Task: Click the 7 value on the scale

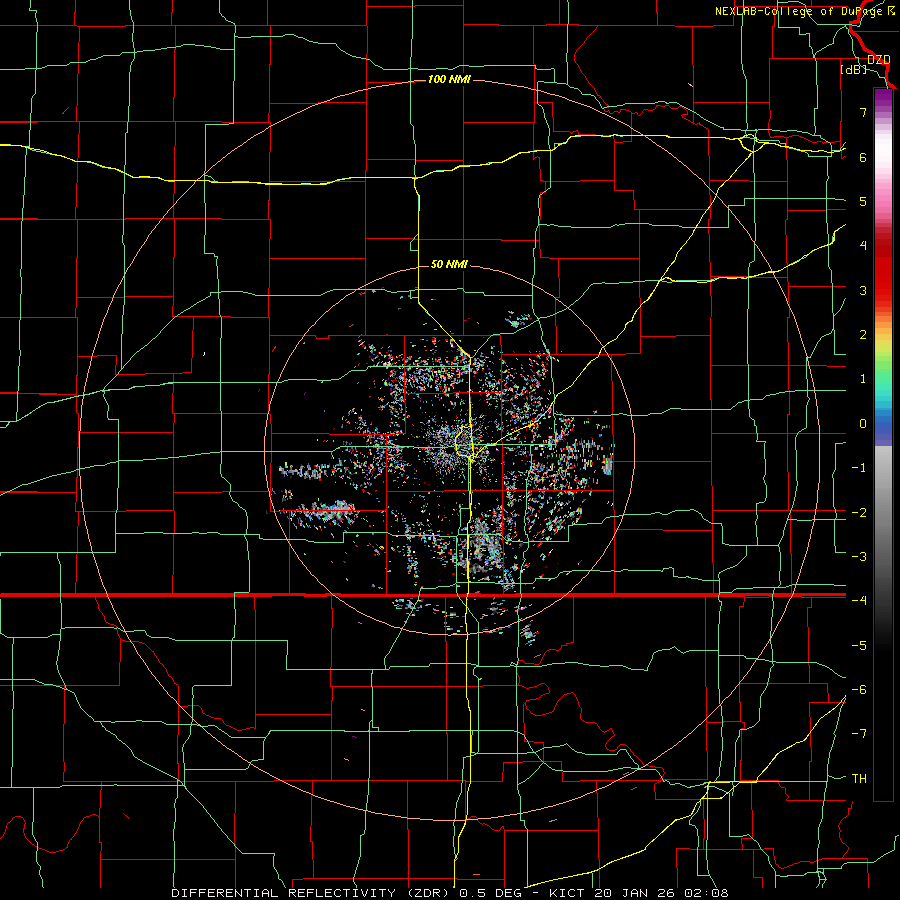Action: [x=863, y=112]
